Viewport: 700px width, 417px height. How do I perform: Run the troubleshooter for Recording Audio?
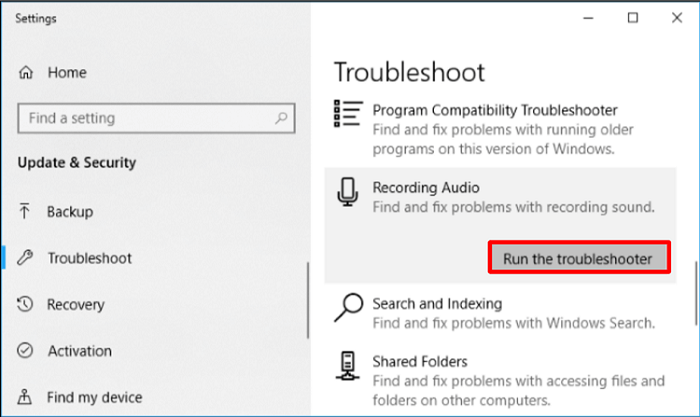click(577, 258)
